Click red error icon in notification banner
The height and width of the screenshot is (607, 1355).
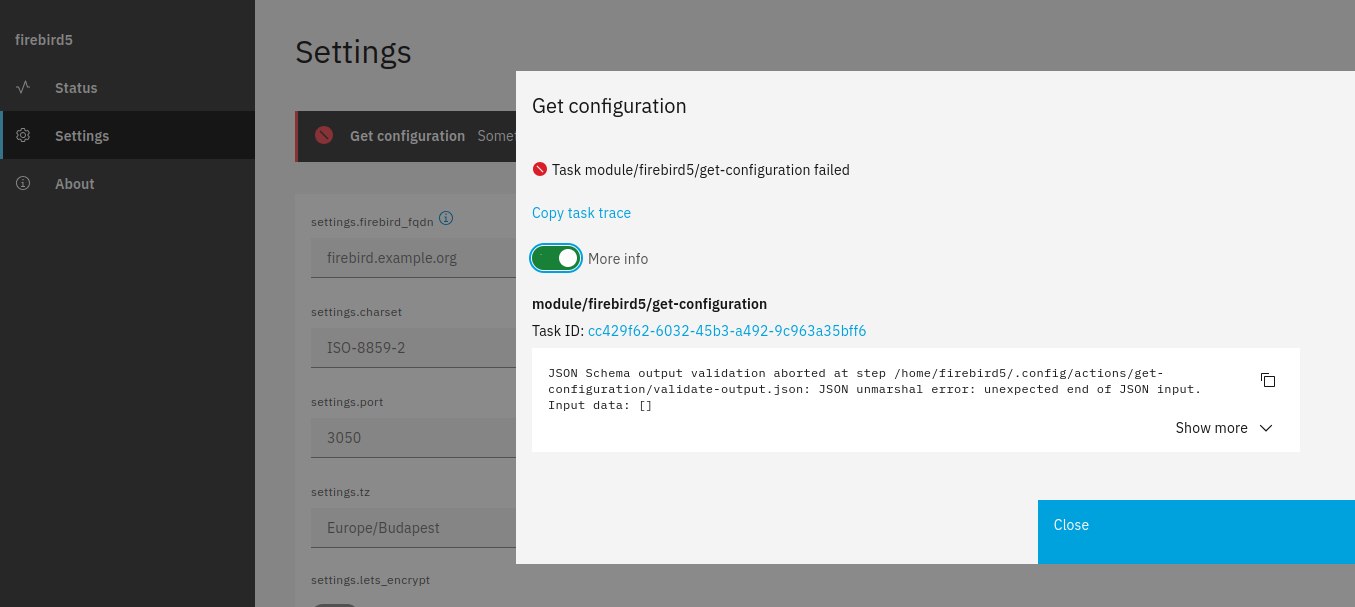pos(324,136)
